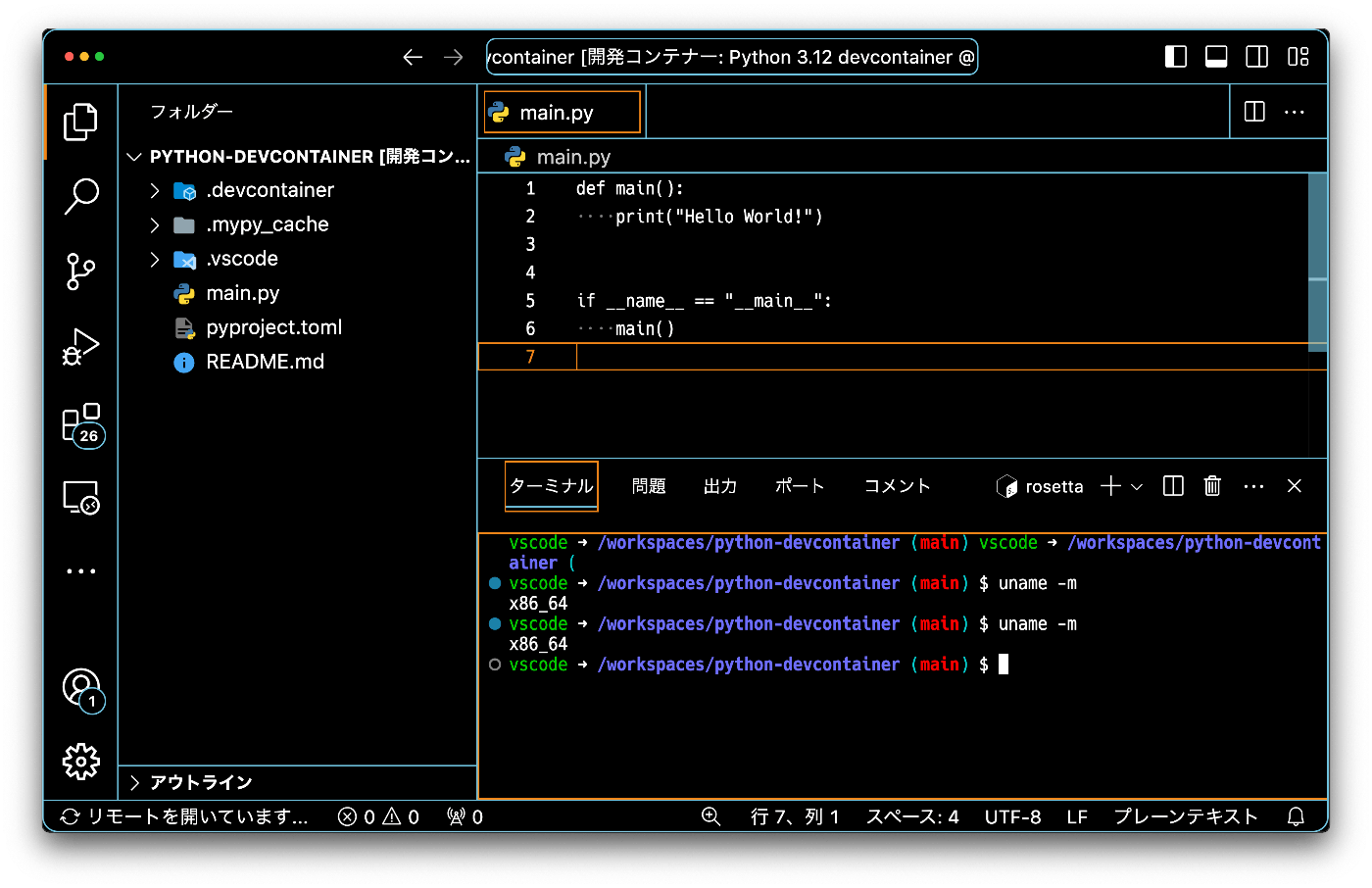Switch to the 出力 tab

pyautogui.click(x=720, y=486)
